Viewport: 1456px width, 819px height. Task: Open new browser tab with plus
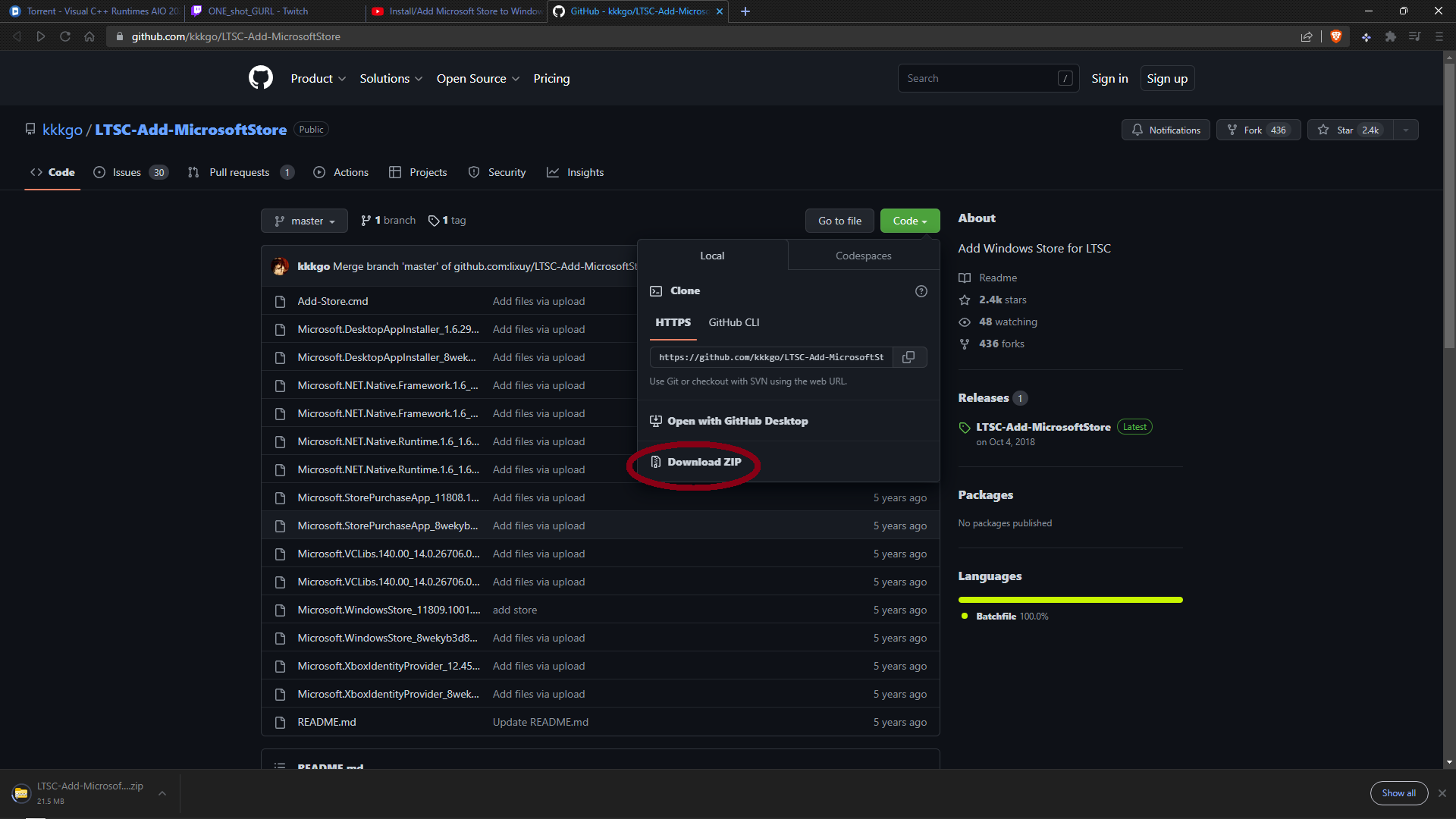tap(745, 11)
